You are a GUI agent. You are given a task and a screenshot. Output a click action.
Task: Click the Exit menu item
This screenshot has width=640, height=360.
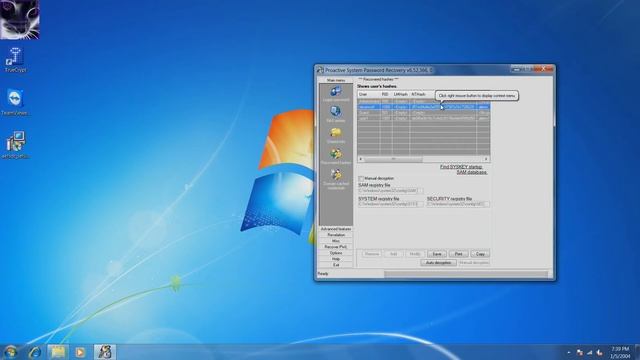(x=336, y=265)
